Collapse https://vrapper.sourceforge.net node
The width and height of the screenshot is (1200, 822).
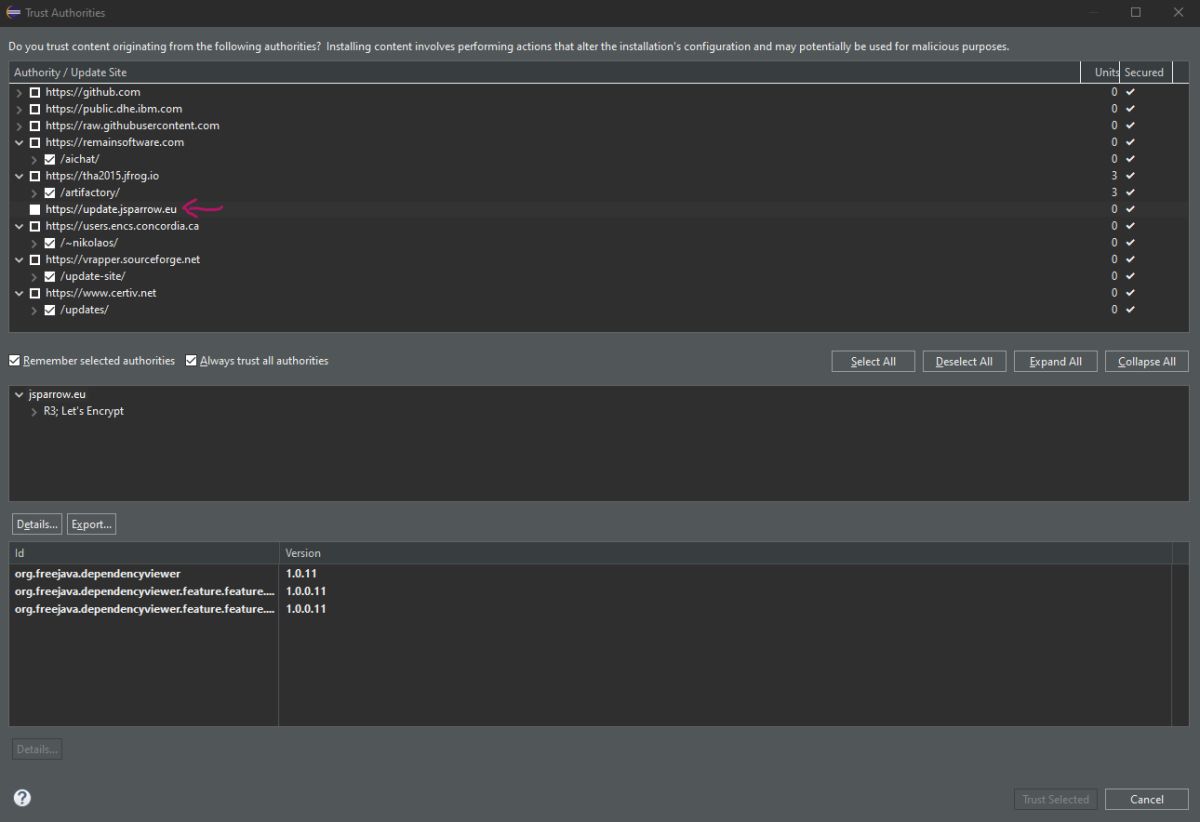(x=19, y=260)
